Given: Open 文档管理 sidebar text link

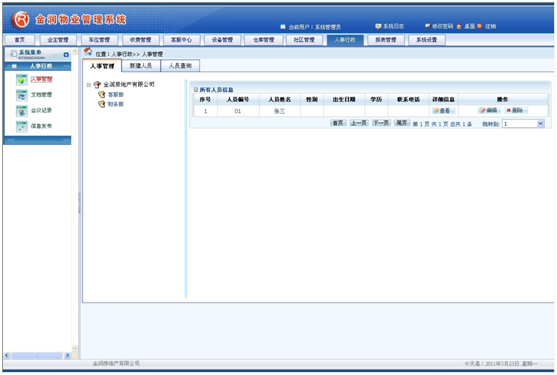Looking at the screenshot, I should point(42,95).
